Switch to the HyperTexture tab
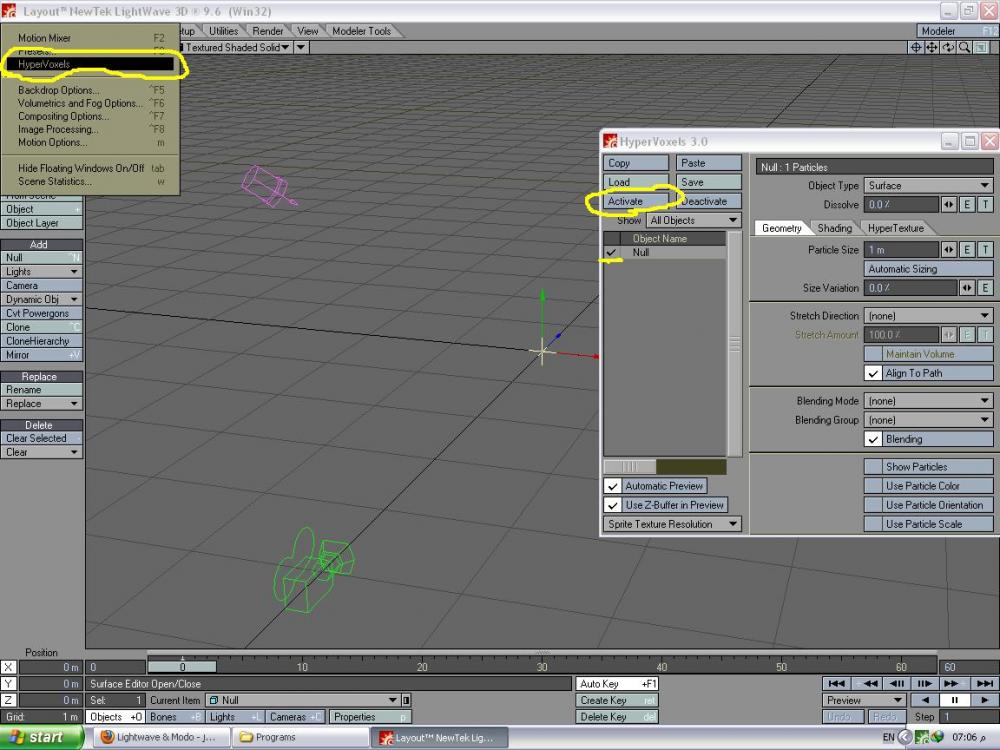Image resolution: width=1000 pixels, height=750 pixels. coord(895,228)
